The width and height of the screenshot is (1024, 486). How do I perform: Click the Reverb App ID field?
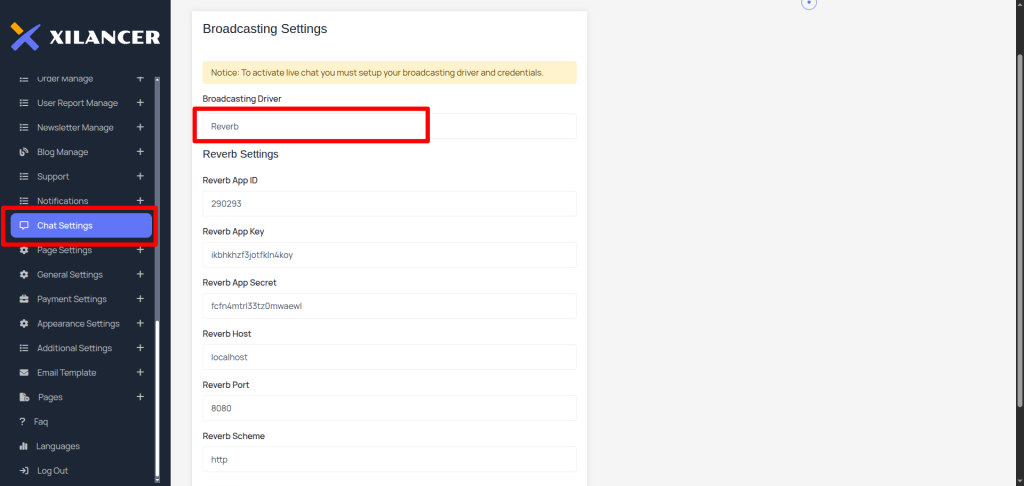tap(389, 204)
